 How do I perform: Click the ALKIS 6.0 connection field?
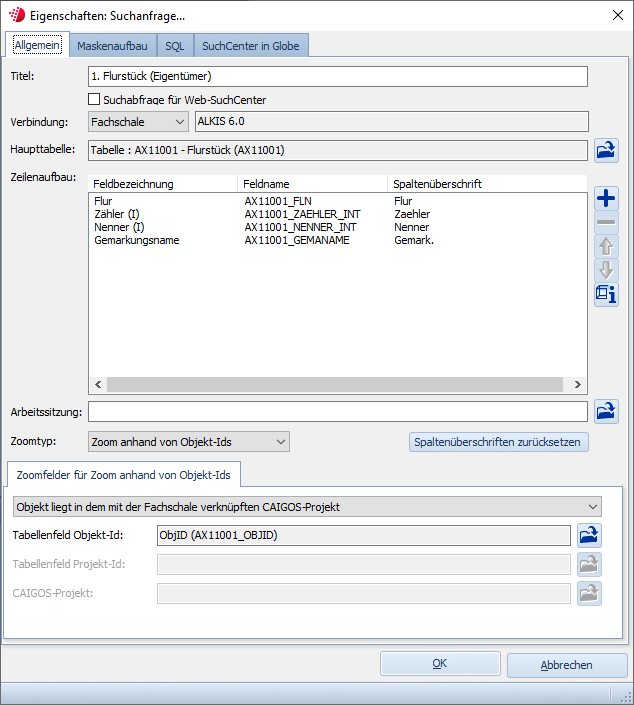pyautogui.click(x=392, y=121)
